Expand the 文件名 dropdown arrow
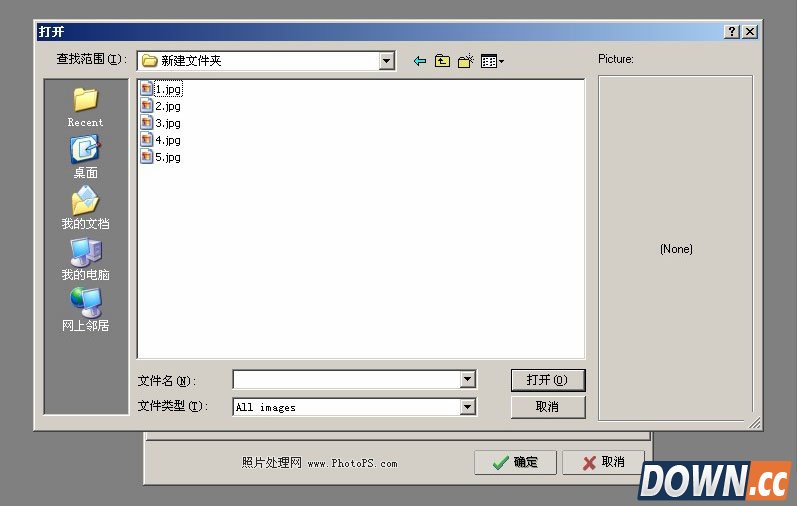The image size is (797, 506). point(467,380)
